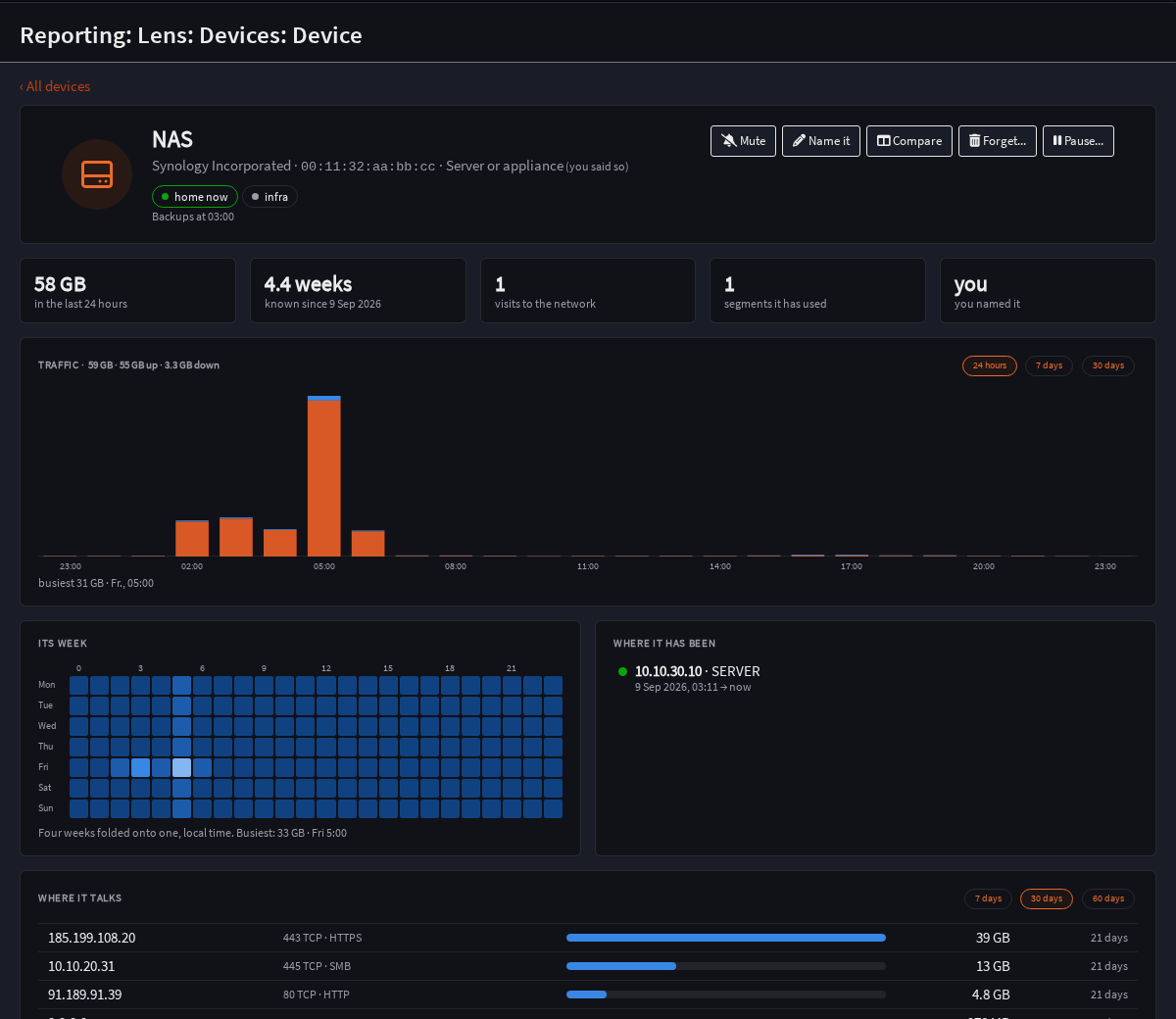Select the infra tag chip
This screenshot has height=1019, width=1176.
tap(269, 197)
